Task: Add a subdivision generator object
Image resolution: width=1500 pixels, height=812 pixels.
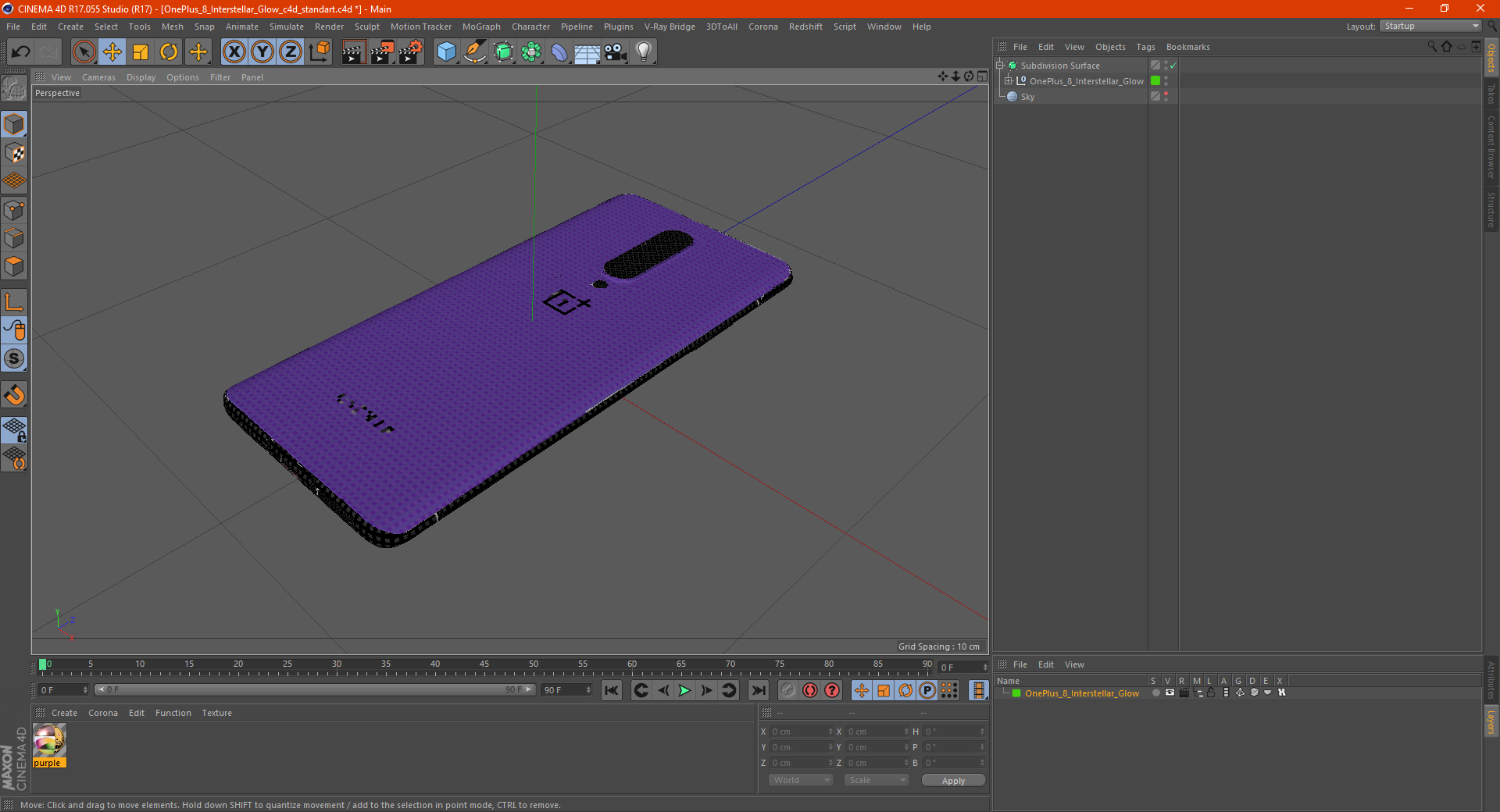Action: coord(503,52)
